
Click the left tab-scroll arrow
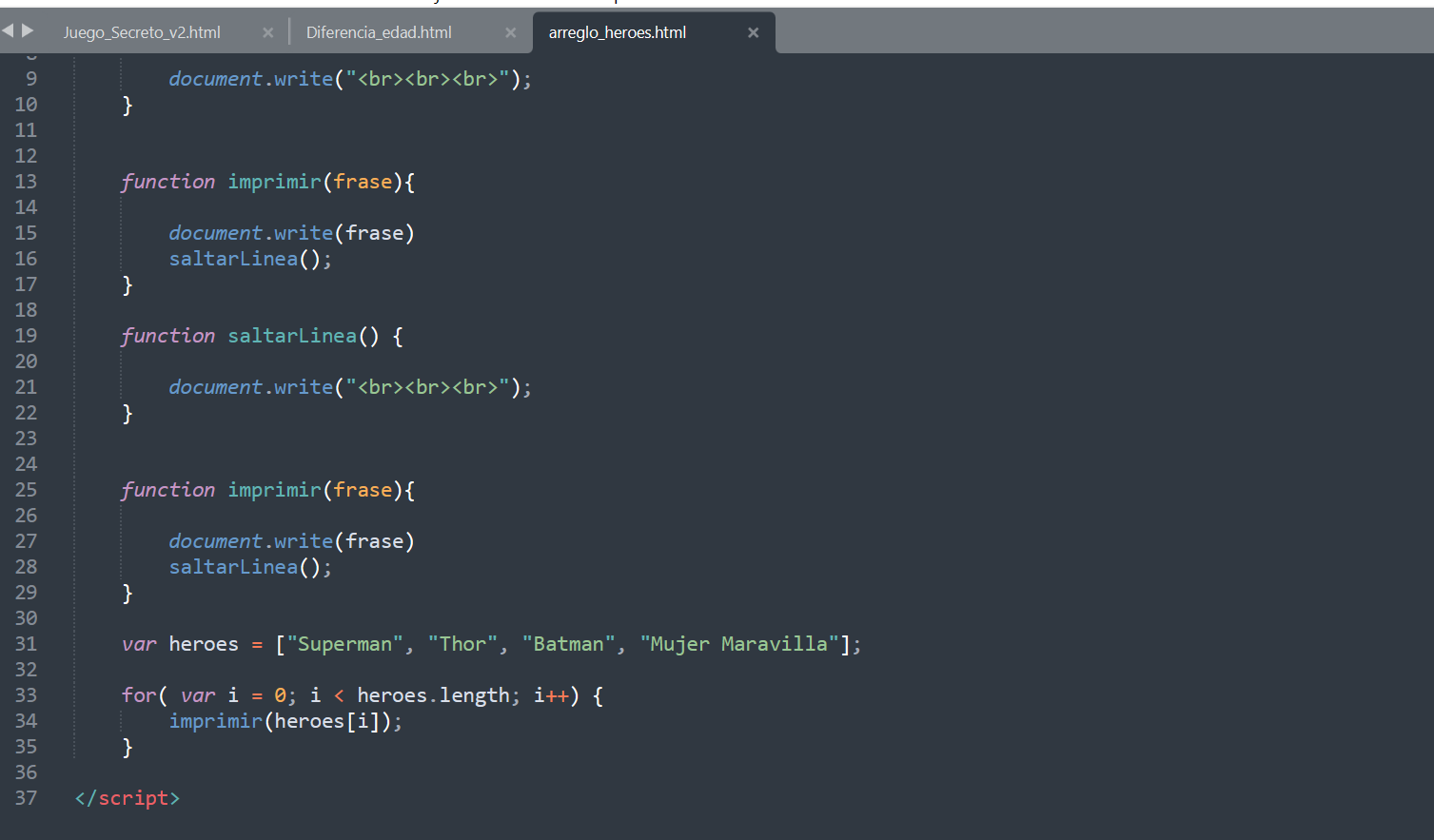pyautogui.click(x=9, y=30)
